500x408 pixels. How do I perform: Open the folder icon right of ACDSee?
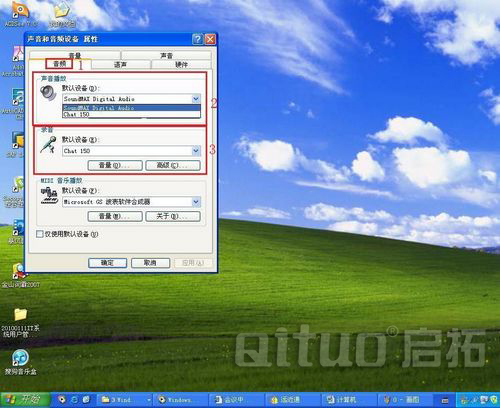[x=62, y=13]
